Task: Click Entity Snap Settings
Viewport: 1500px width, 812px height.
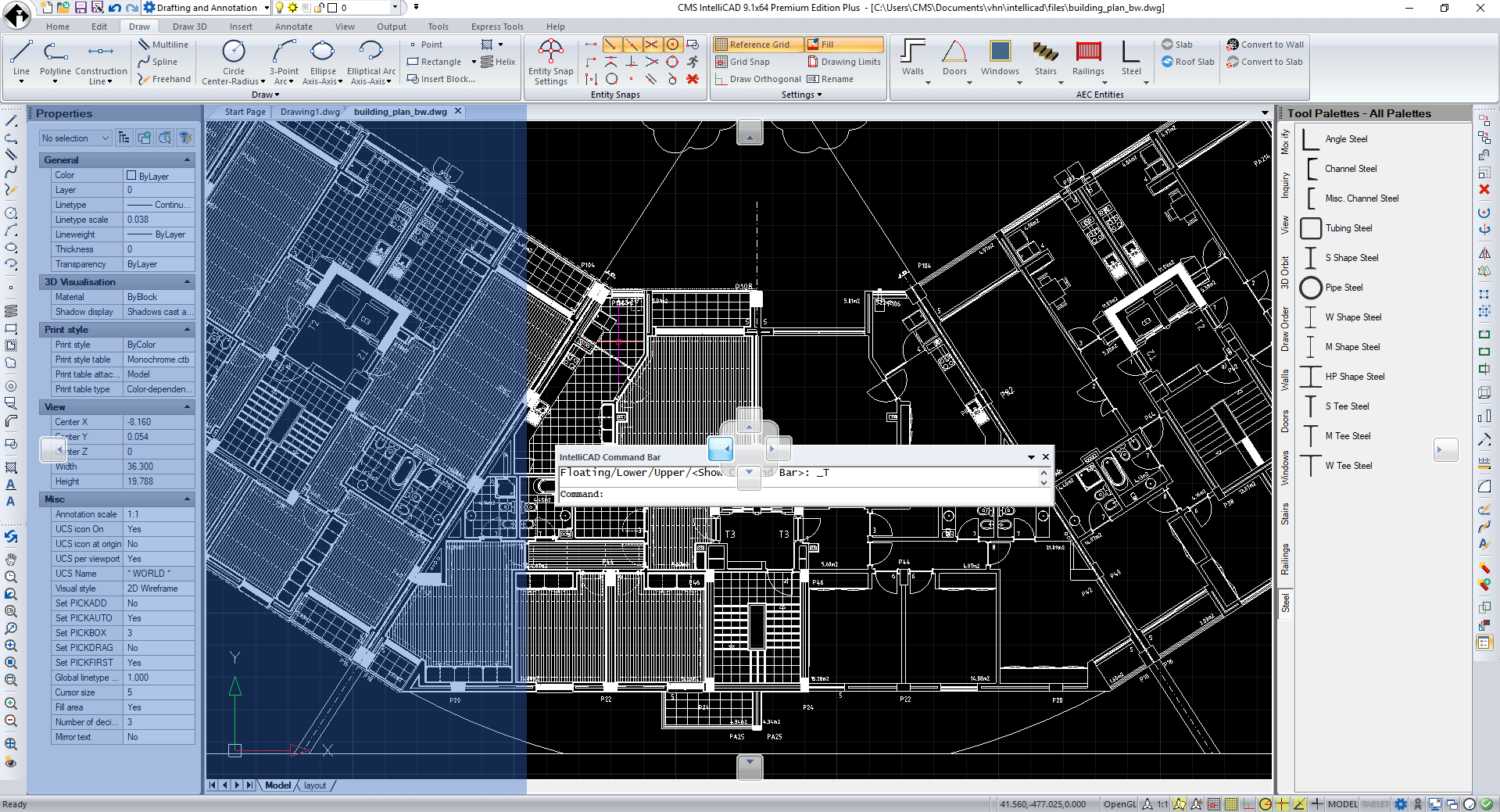Action: (550, 61)
